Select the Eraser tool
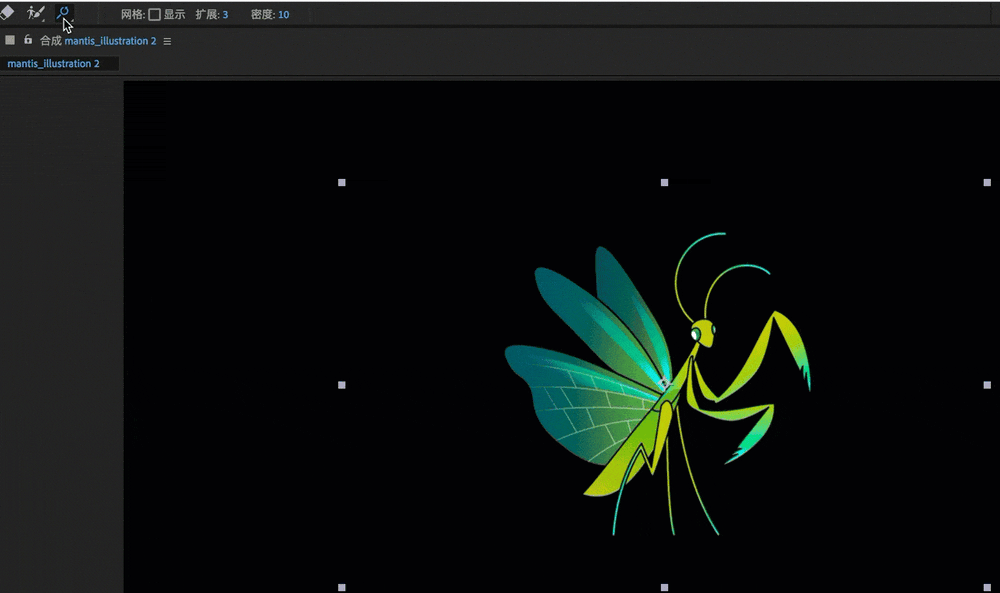Viewport: 1000px width, 593px height. (x=7, y=13)
